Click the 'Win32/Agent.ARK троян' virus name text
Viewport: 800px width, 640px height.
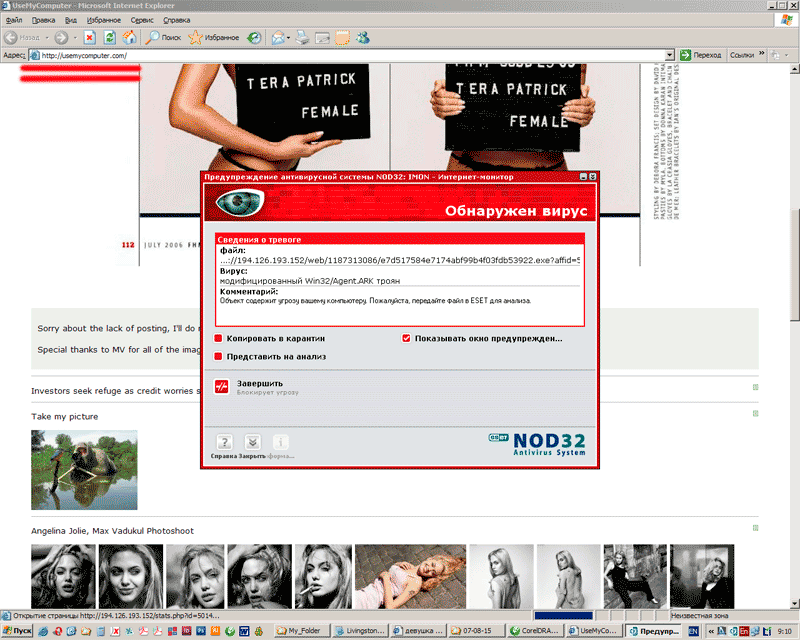352,281
